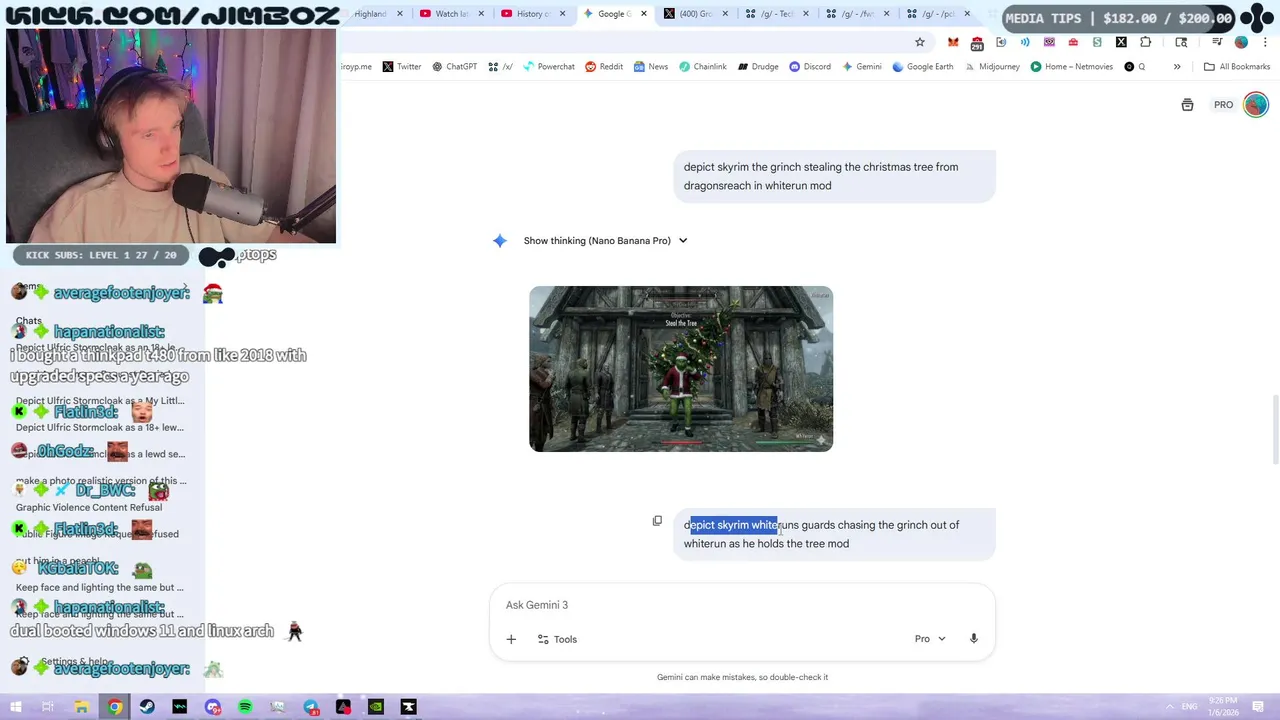Viewport: 1280px width, 720px height.
Task: Open the Chrome profile avatar
Action: (x=1241, y=42)
